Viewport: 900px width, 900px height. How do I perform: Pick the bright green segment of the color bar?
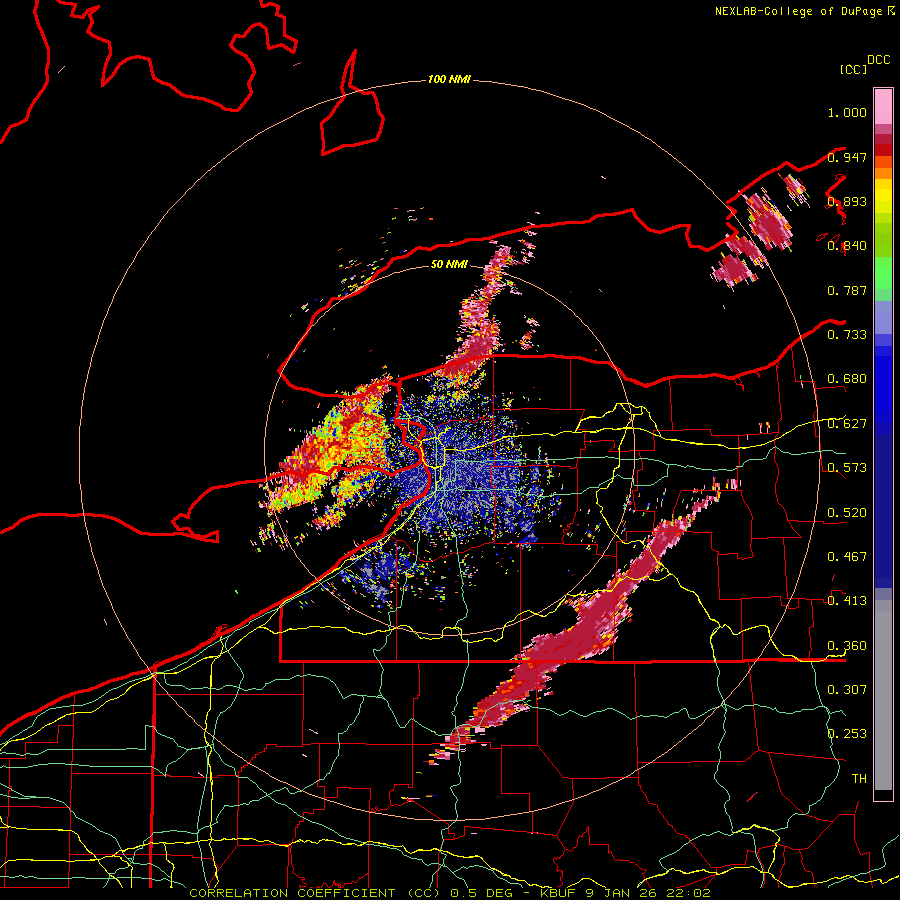point(883,272)
